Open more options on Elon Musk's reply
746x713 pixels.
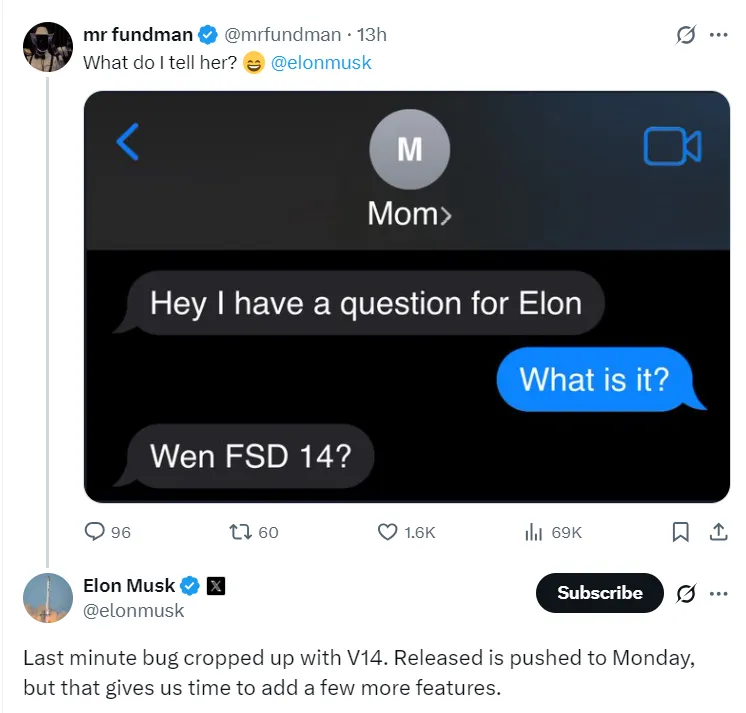[x=718, y=593]
